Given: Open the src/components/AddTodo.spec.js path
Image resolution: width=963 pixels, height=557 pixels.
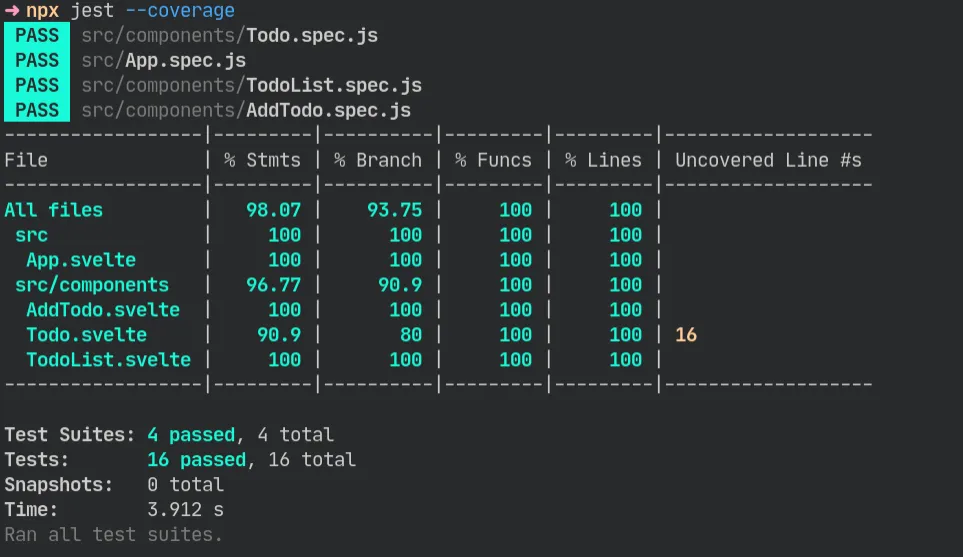Looking at the screenshot, I should coord(246,110).
